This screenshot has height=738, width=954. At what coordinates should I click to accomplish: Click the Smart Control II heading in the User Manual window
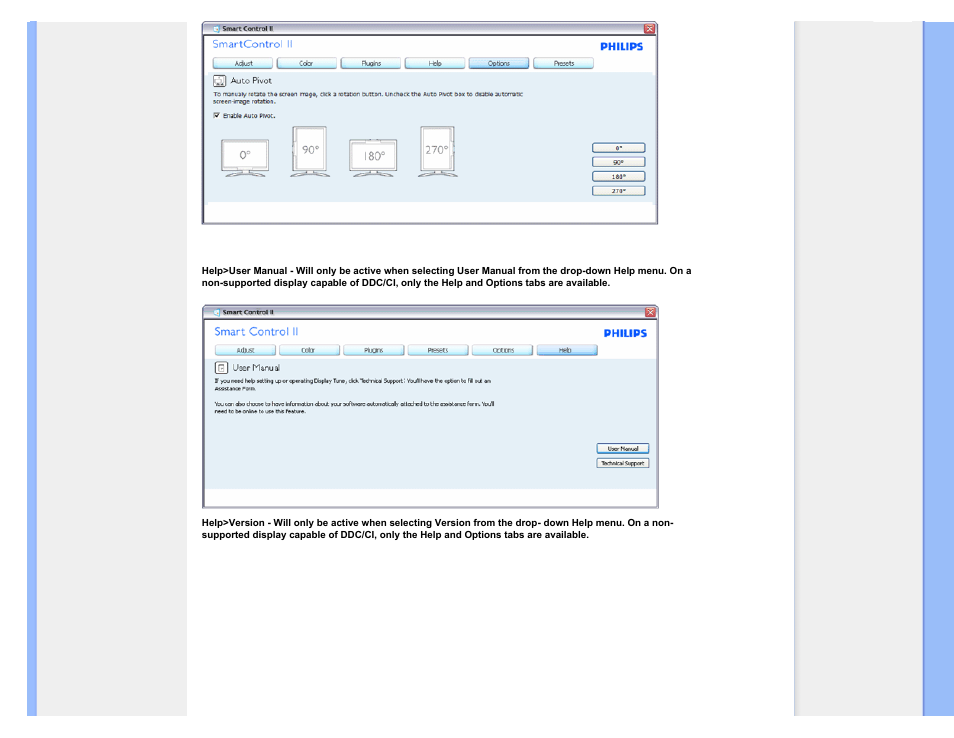click(256, 332)
